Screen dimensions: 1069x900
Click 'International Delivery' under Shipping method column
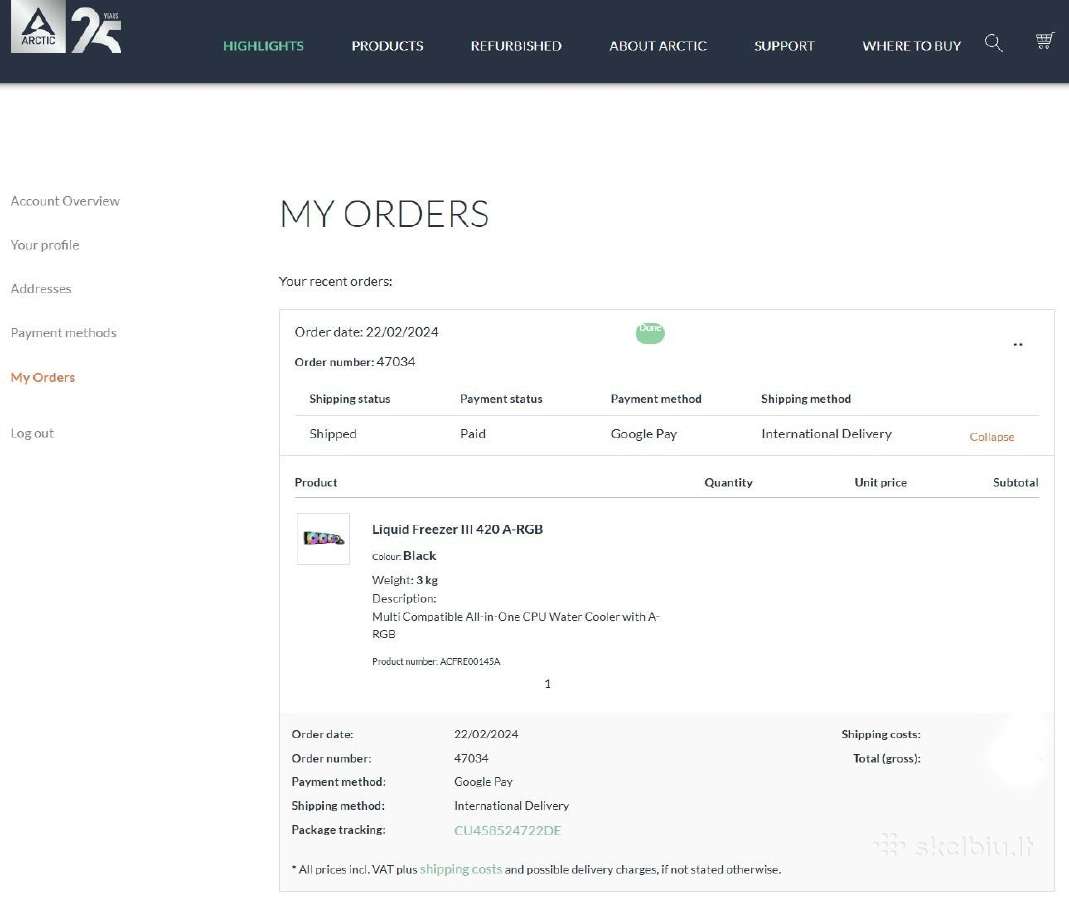[826, 434]
